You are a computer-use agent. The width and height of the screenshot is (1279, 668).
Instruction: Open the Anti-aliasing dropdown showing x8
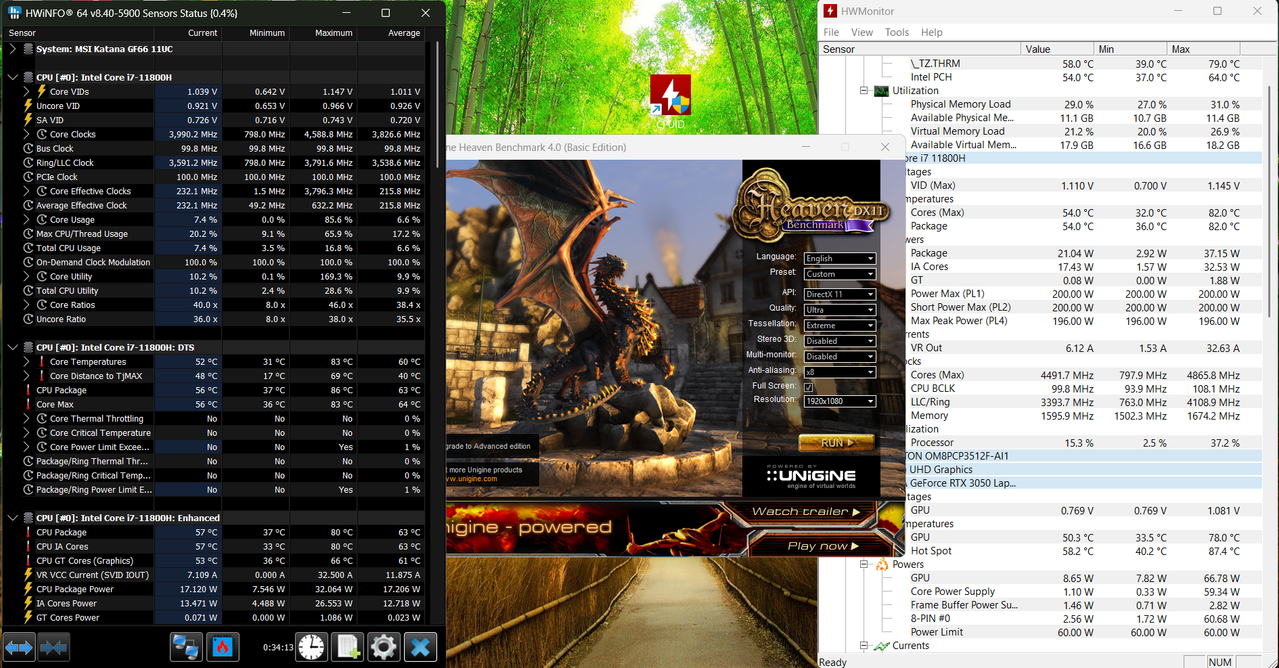pyautogui.click(x=839, y=372)
